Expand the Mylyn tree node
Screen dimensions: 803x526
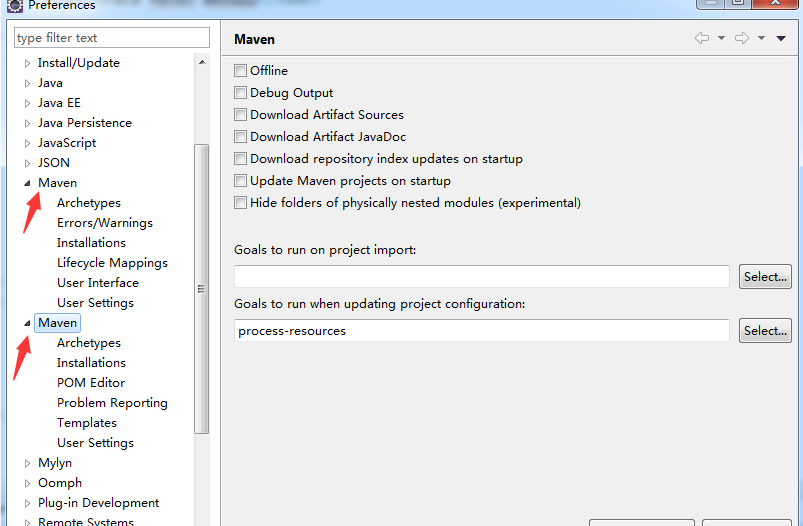27,464
